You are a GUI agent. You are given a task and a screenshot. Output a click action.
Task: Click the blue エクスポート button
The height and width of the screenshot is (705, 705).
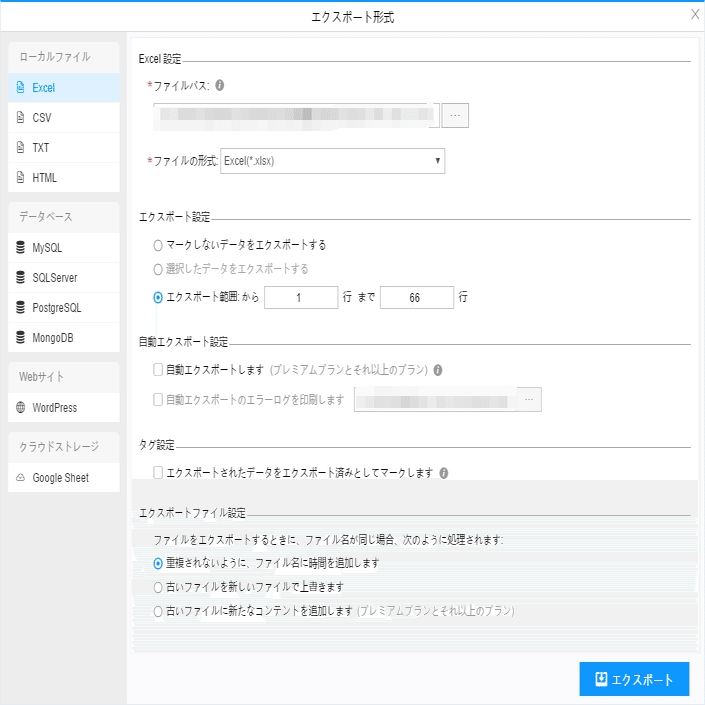(634, 679)
